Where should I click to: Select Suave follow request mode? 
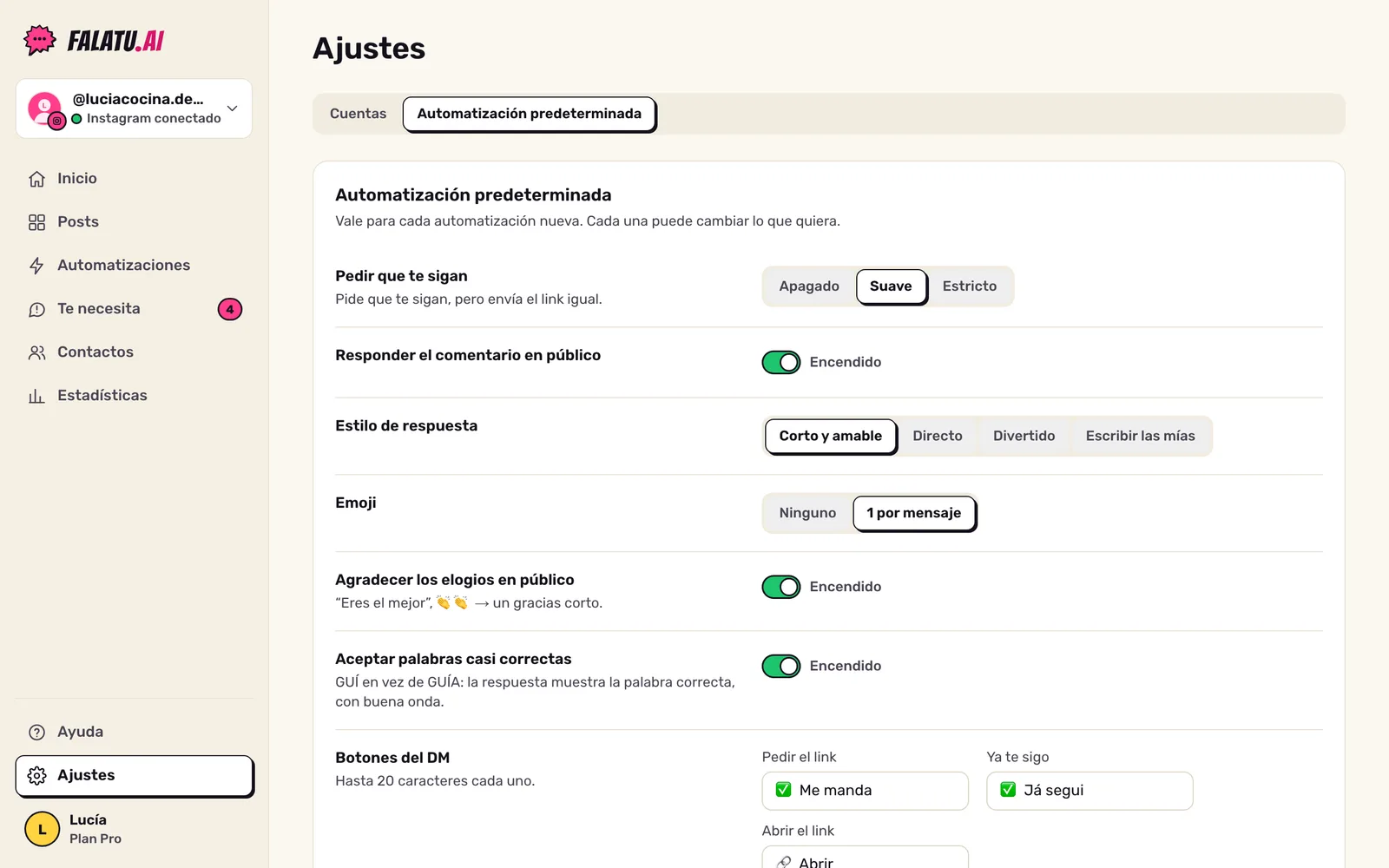point(892,286)
